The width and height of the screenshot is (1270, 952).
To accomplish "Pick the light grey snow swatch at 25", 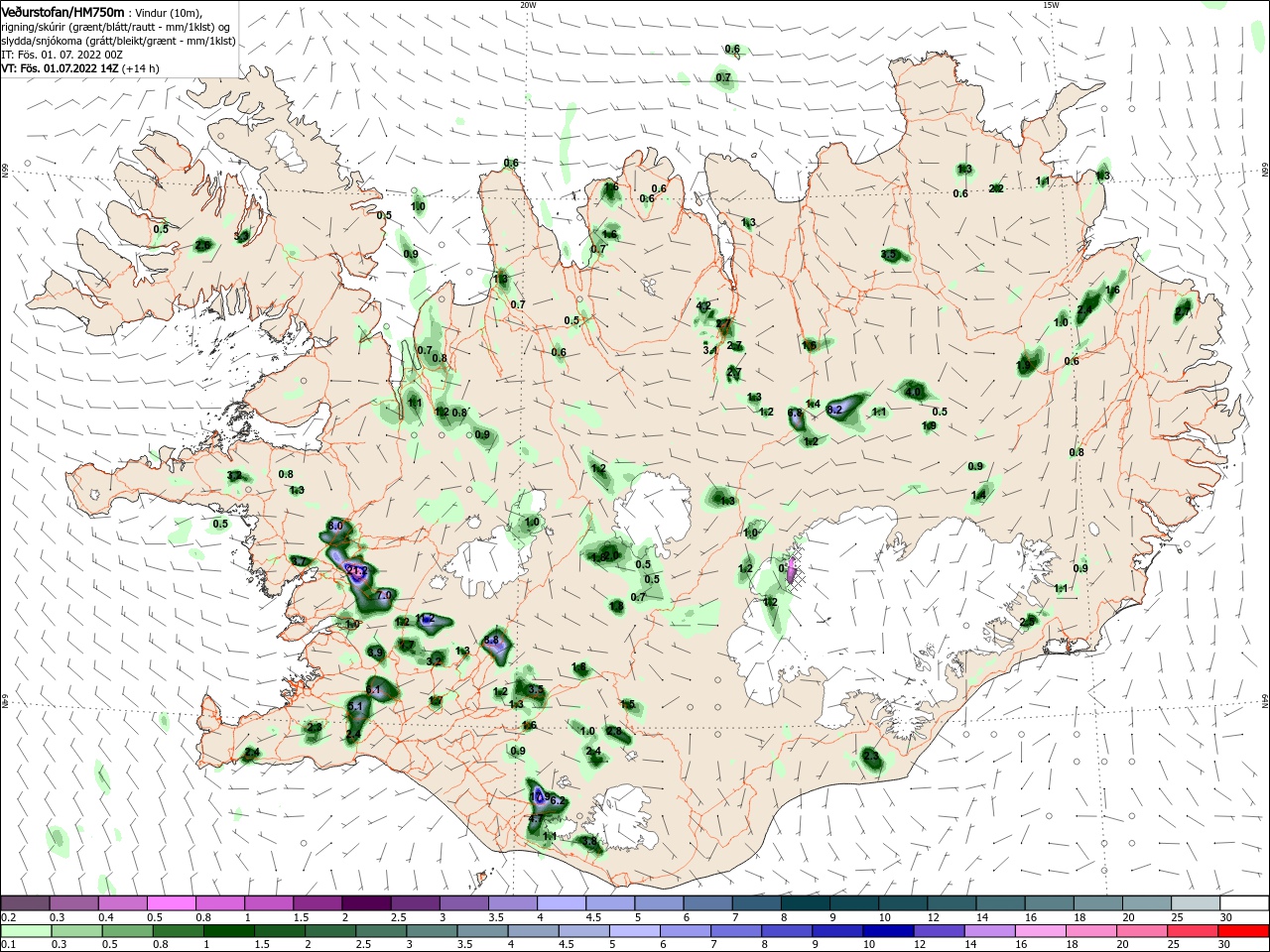I will [1197, 902].
